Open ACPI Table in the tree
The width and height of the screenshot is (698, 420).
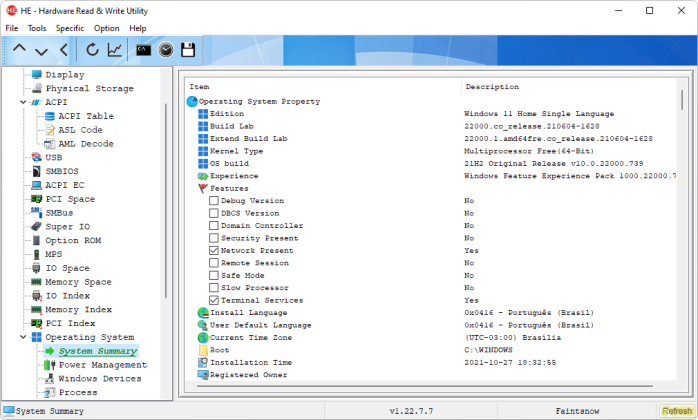click(86, 116)
